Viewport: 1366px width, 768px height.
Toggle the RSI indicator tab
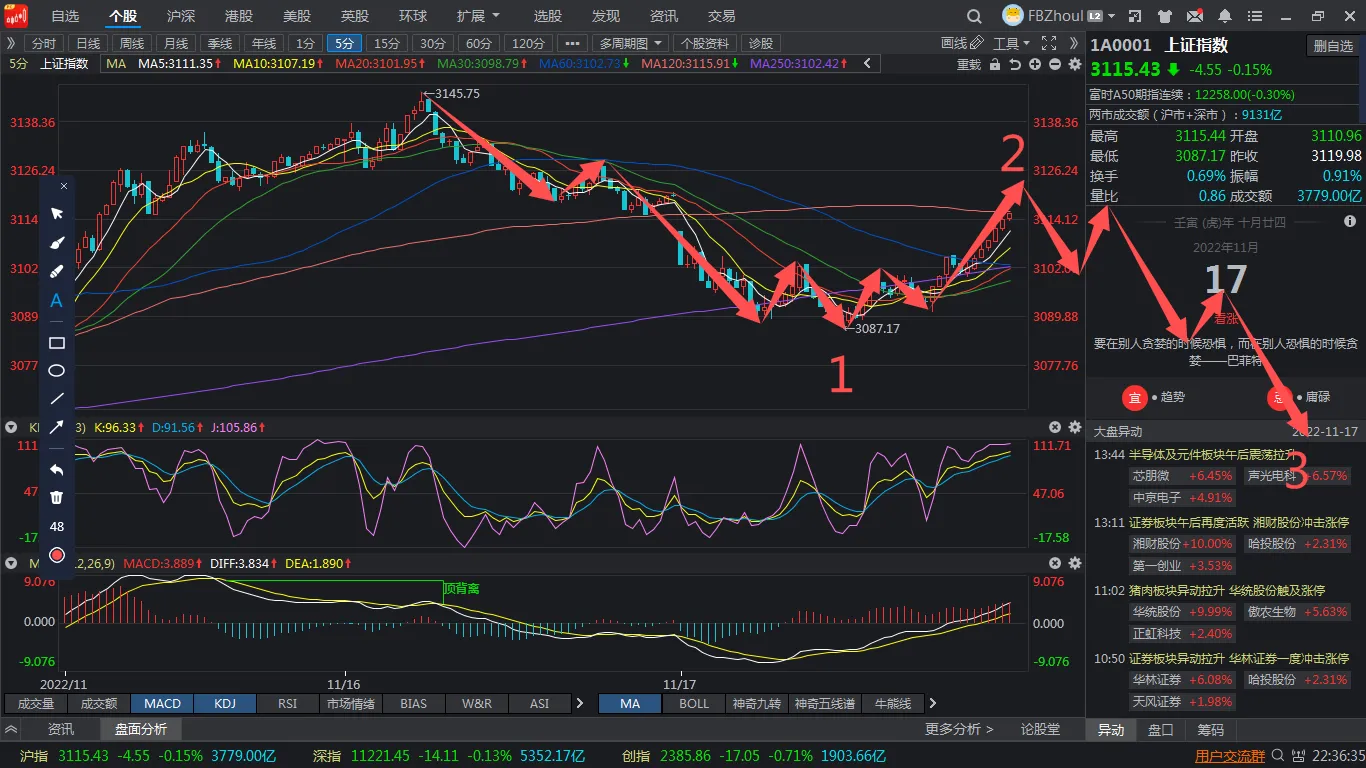point(288,703)
